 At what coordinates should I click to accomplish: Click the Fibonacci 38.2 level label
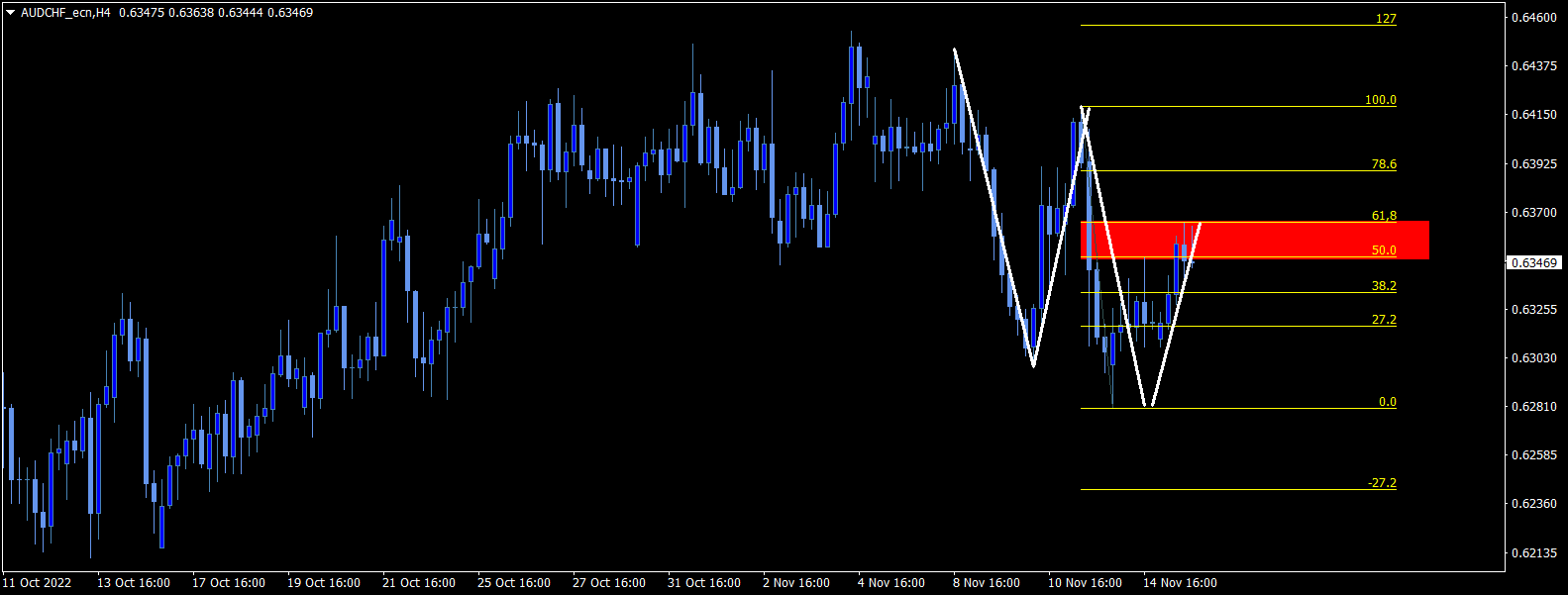point(1384,286)
